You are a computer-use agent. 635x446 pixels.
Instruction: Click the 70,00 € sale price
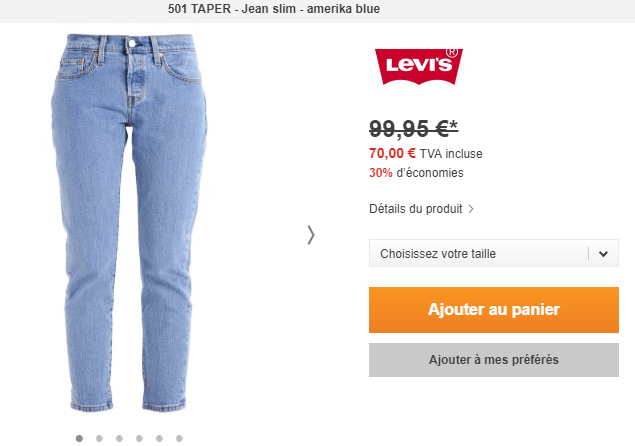[392, 154]
